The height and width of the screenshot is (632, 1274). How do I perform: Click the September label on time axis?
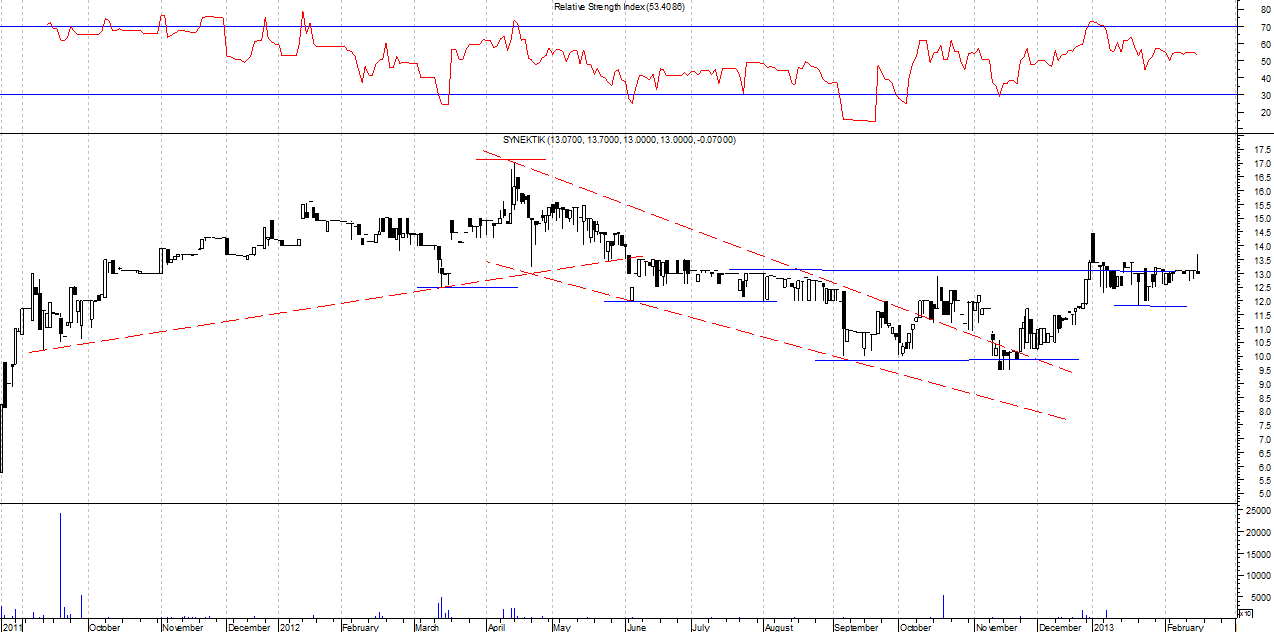(x=856, y=627)
